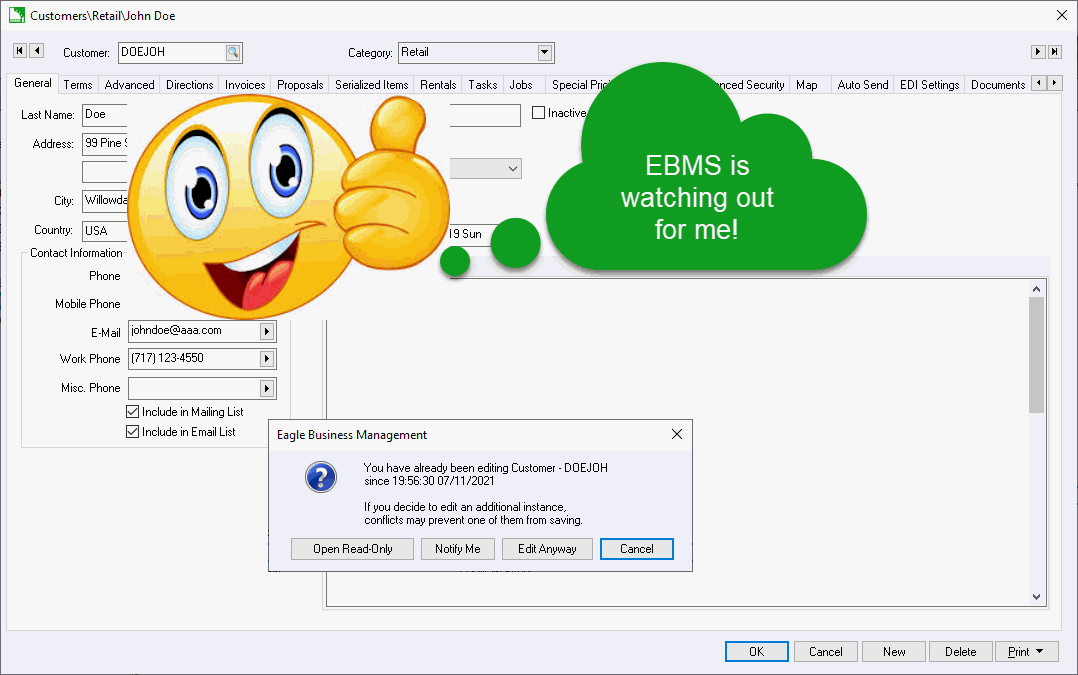Click the E-Mail field arrow button
This screenshot has width=1078, height=675.
[267, 331]
